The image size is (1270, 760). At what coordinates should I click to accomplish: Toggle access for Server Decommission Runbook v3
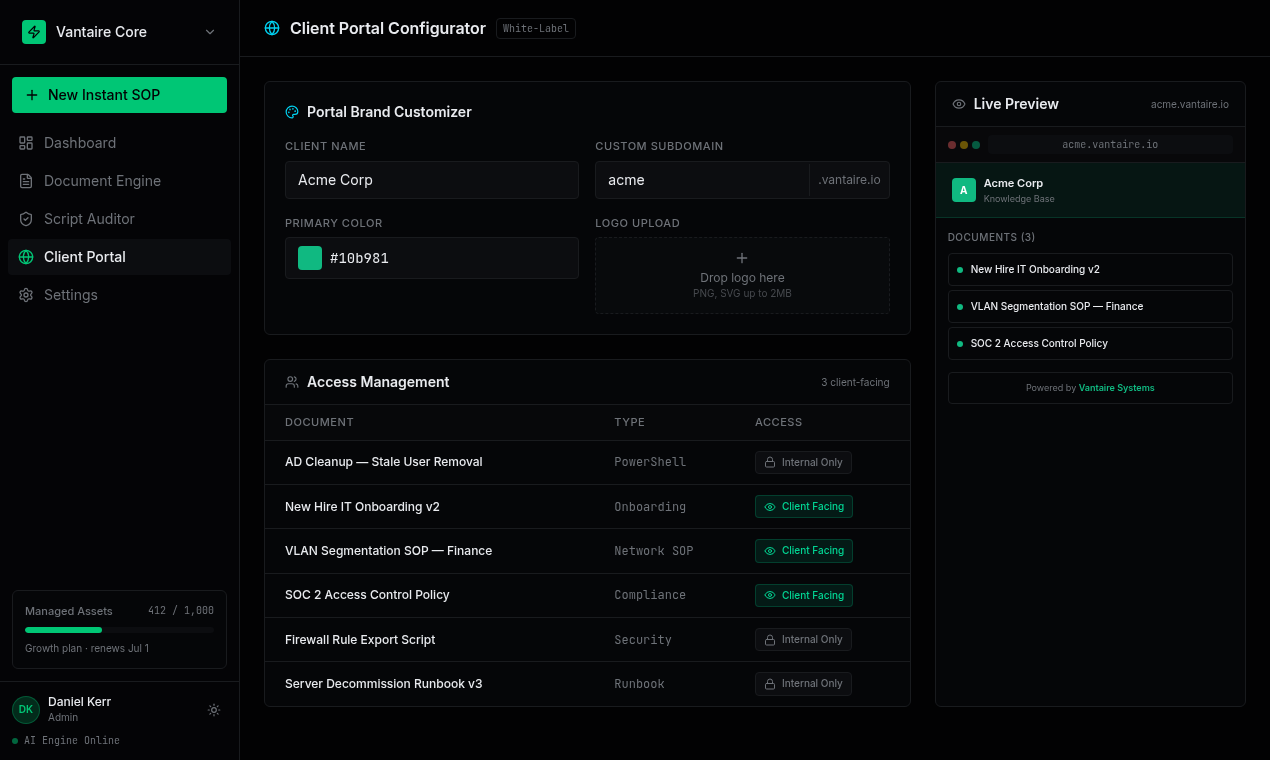tap(803, 684)
